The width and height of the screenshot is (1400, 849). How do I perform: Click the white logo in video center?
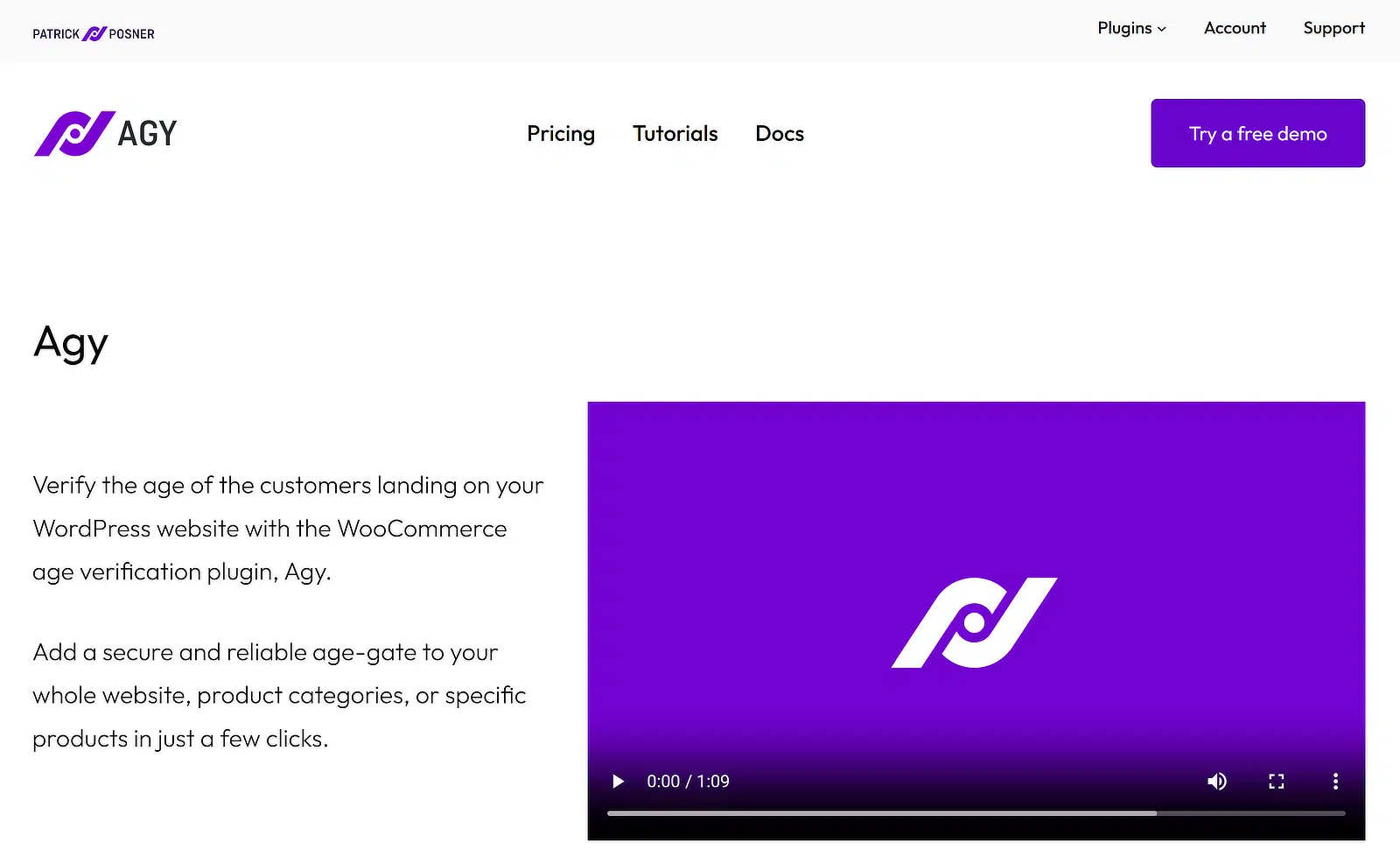pyautogui.click(x=975, y=622)
